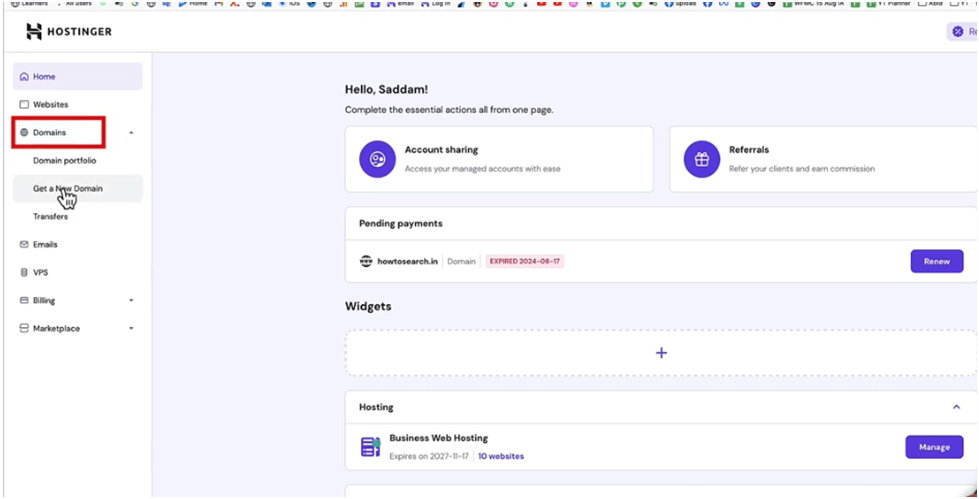Click the Home icon in sidebar

(25, 77)
